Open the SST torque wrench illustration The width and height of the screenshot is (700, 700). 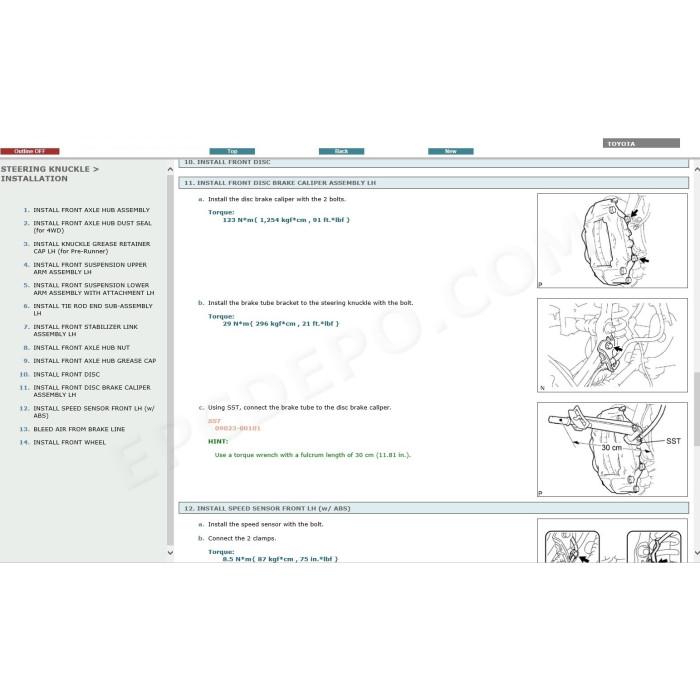tap(612, 450)
